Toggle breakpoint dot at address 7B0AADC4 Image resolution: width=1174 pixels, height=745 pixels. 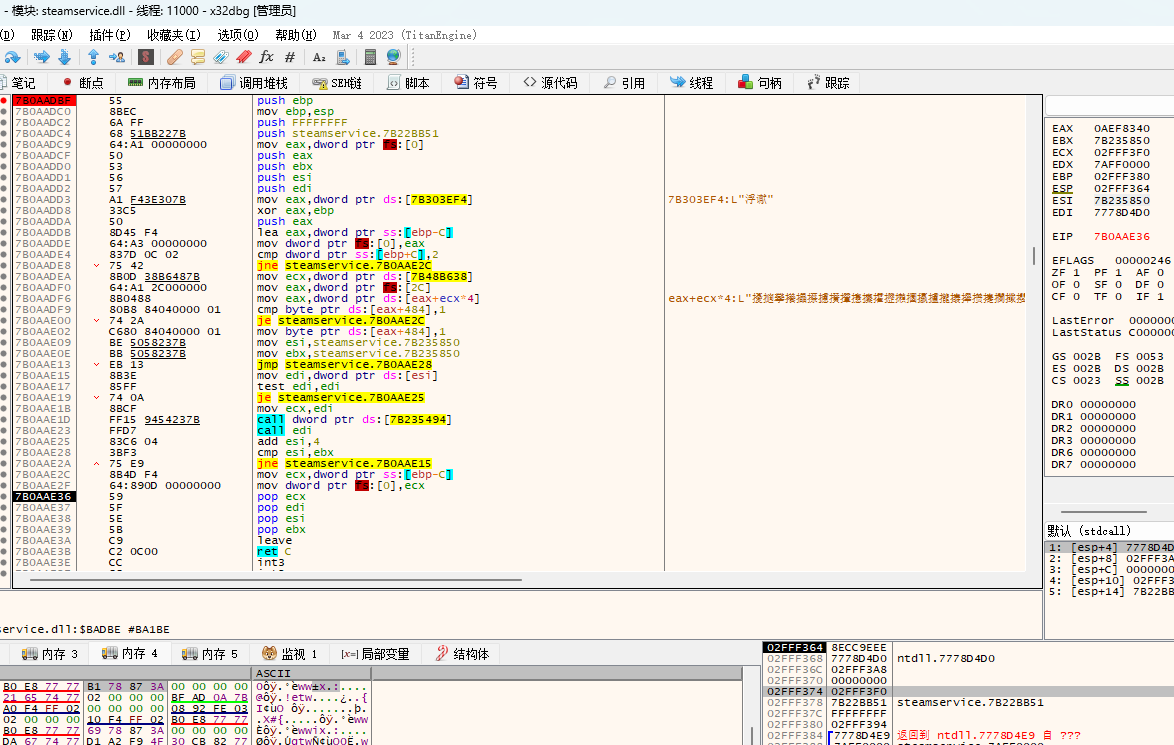4,133
